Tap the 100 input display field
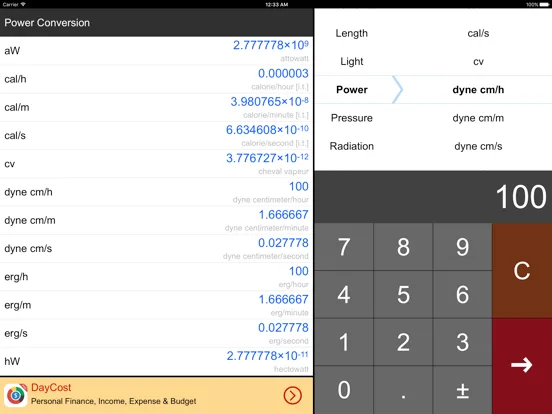The image size is (552, 414). (433, 196)
